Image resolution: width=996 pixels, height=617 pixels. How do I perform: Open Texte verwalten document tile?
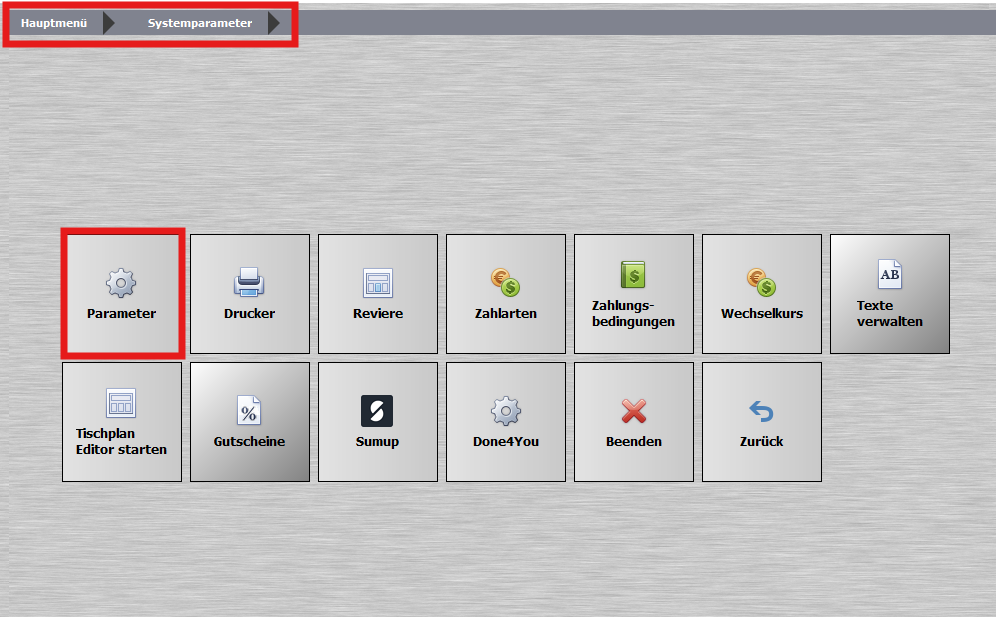[x=890, y=294]
